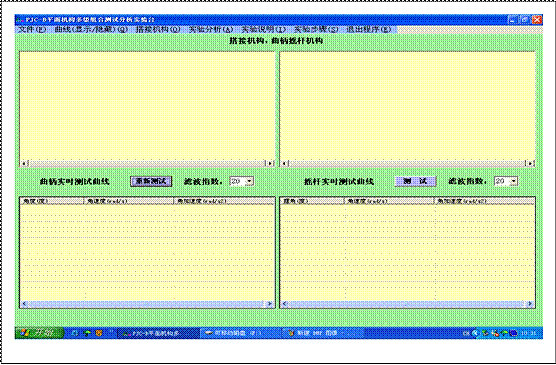Open the 曲线(显示/隐藏) menu
Image resolution: width=556 pixels, height=365 pixels.
click(91, 29)
